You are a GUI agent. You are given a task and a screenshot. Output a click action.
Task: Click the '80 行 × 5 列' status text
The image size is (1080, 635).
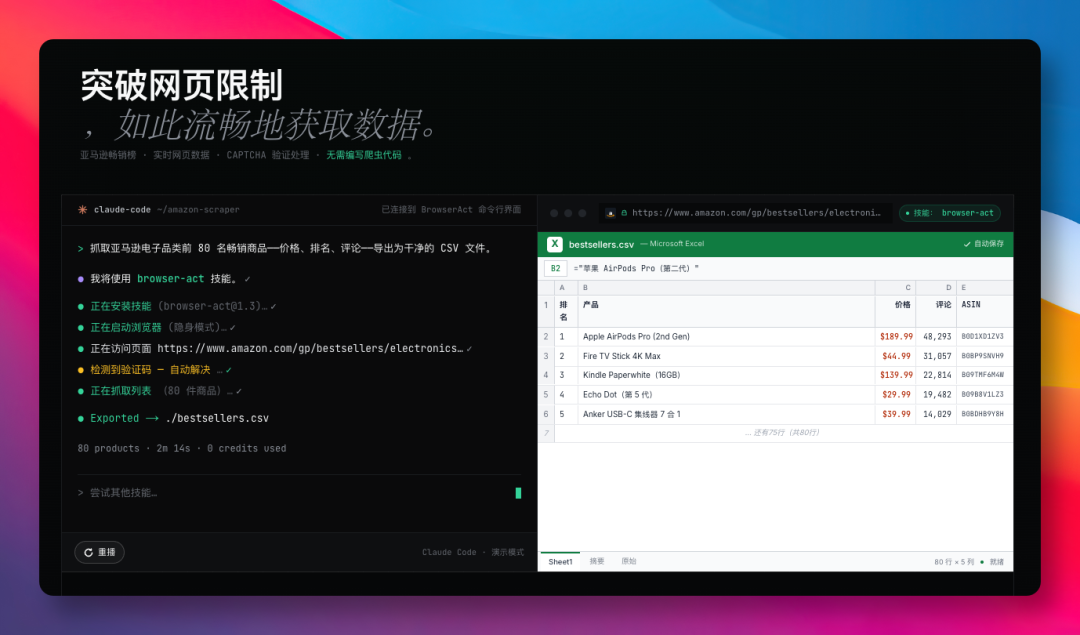[954, 562]
